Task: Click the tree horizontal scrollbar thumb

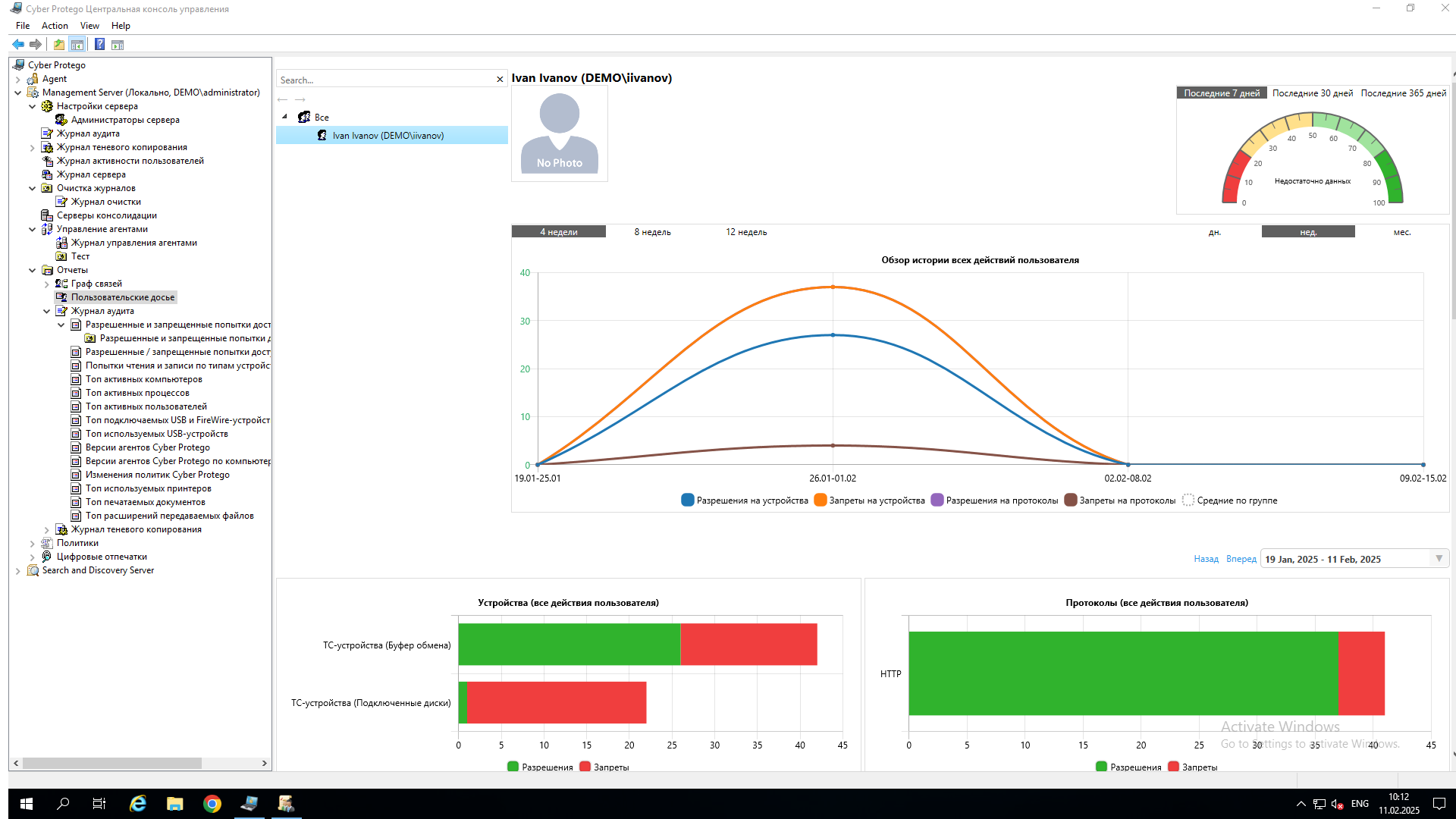Action: [x=111, y=763]
